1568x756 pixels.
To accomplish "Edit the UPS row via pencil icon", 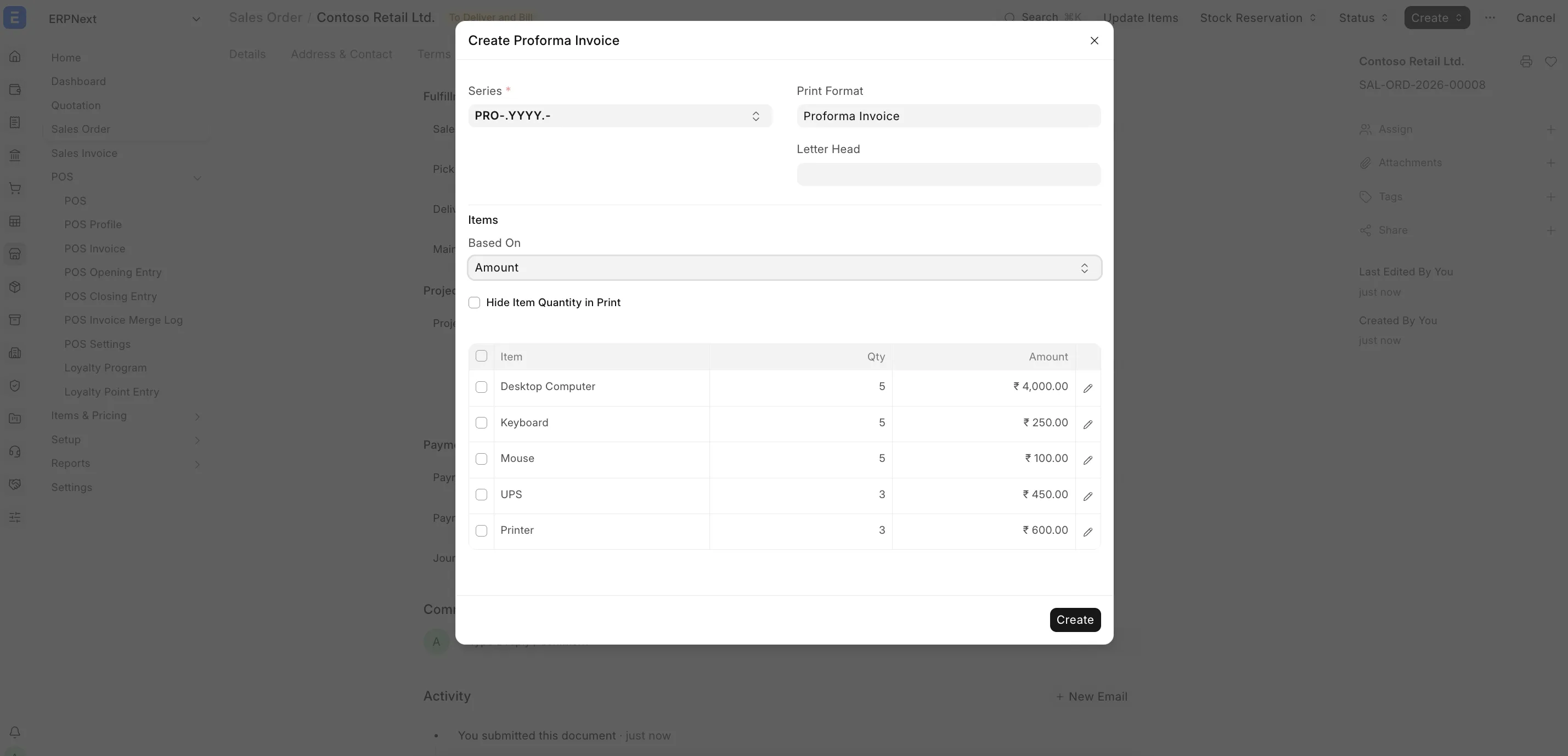I will [1088, 496].
